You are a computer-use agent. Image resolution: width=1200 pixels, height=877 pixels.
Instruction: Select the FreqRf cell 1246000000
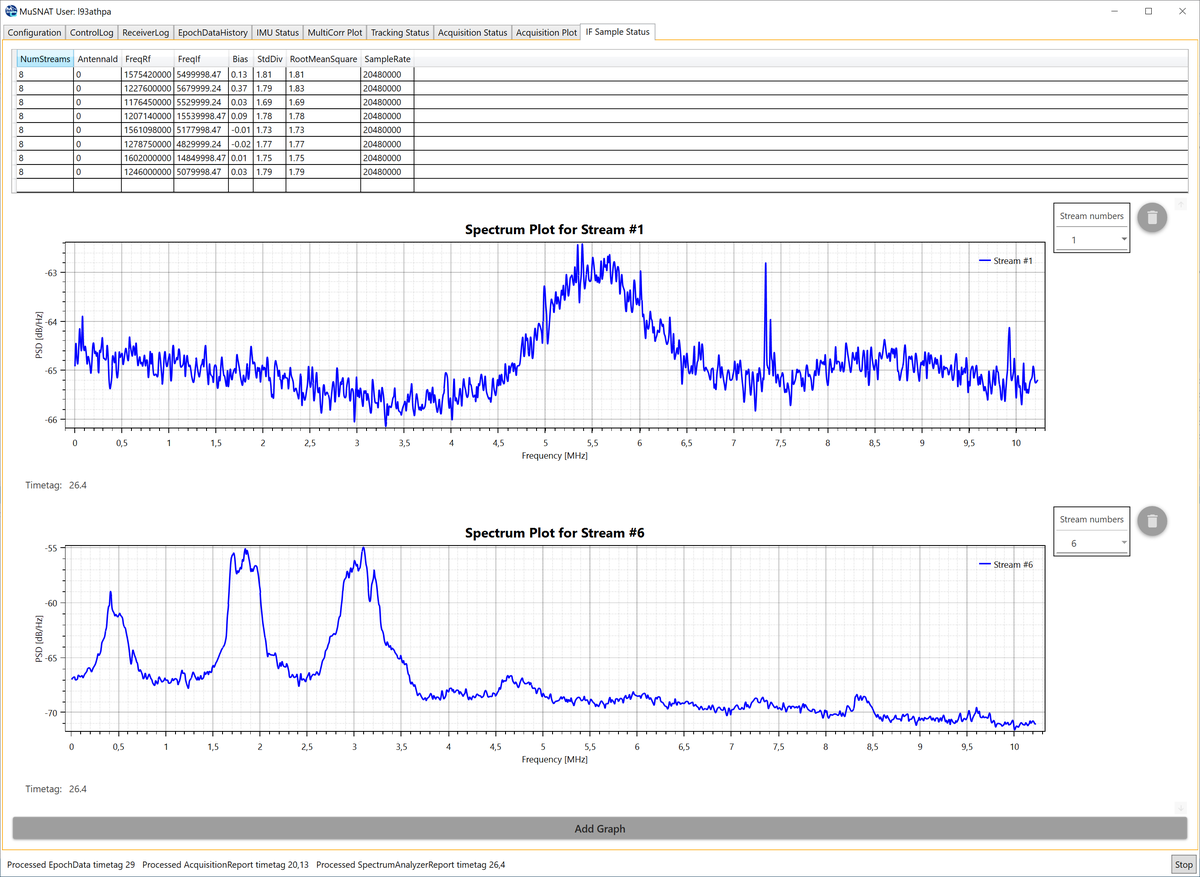tap(147, 172)
